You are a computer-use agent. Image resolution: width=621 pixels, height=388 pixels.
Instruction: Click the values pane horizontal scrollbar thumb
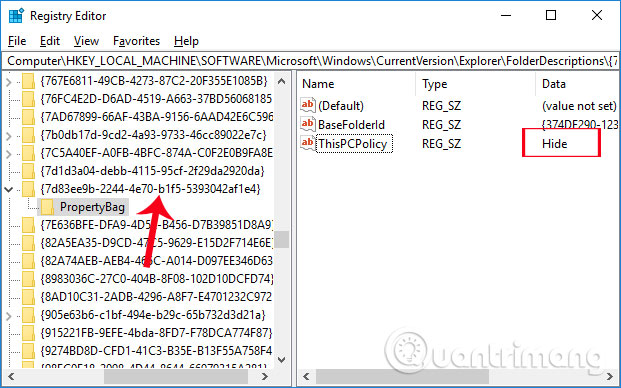tap(402, 376)
